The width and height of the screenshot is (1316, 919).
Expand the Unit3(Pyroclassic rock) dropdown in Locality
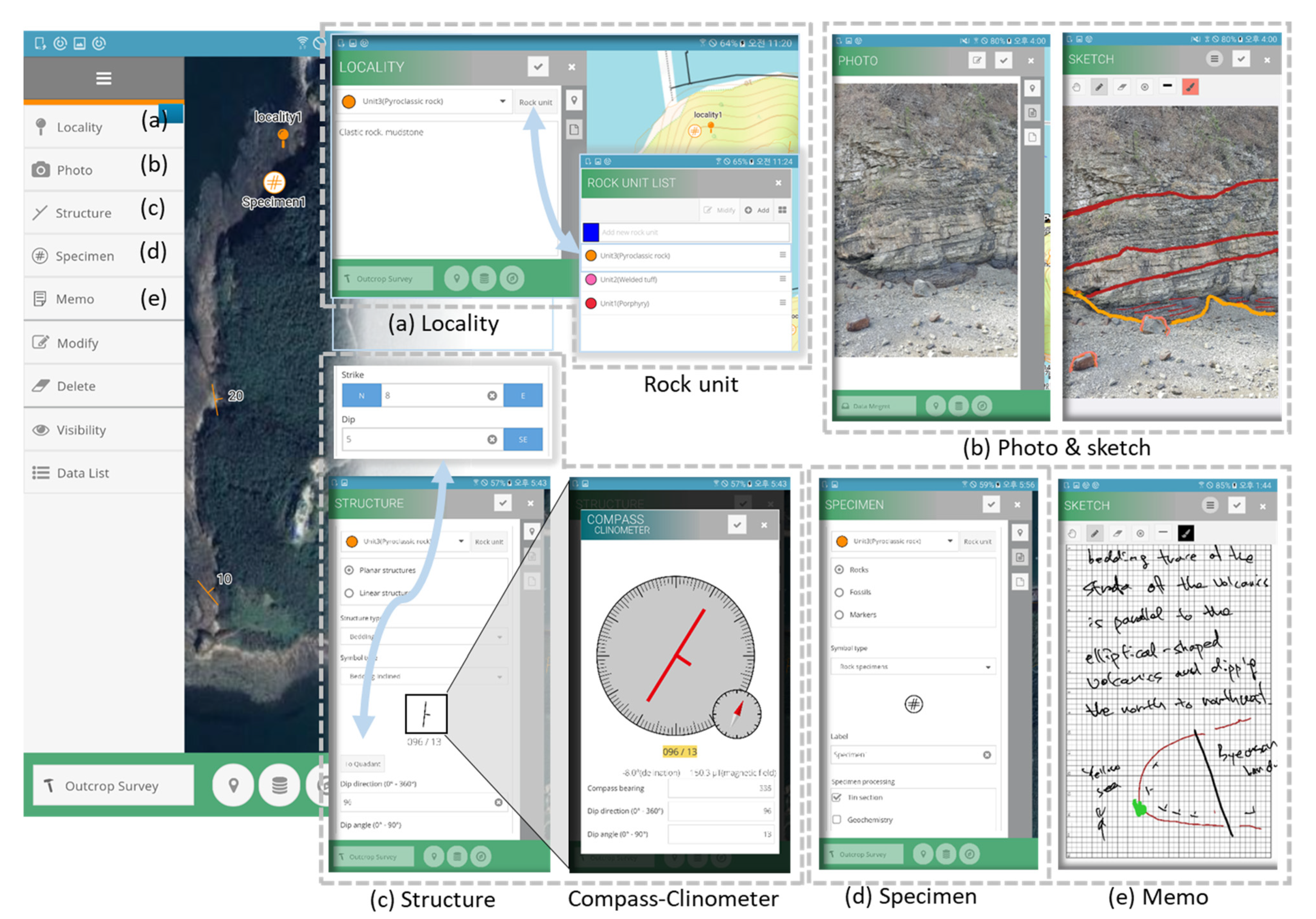tap(502, 102)
